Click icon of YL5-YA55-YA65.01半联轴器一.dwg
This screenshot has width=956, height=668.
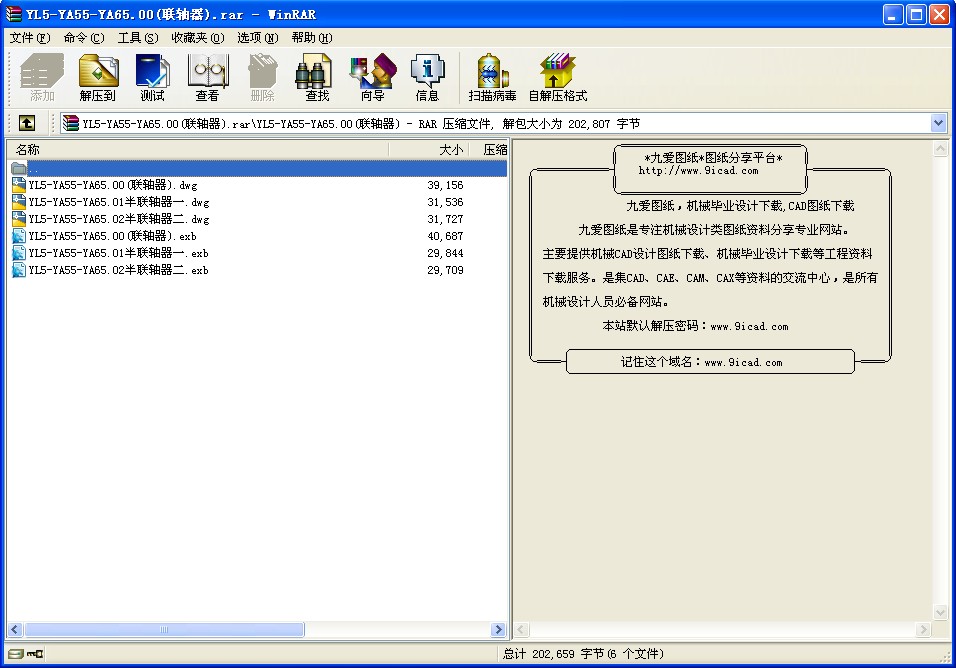point(19,202)
